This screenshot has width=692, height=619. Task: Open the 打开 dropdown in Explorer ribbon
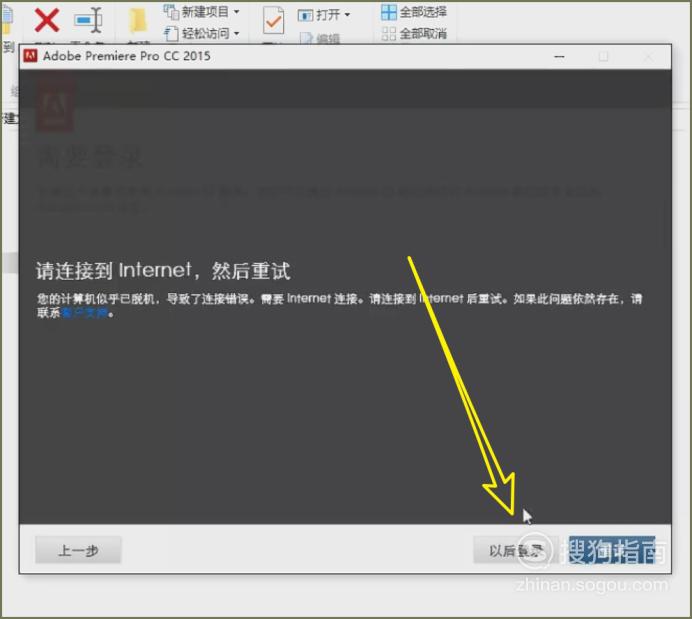tap(324, 15)
